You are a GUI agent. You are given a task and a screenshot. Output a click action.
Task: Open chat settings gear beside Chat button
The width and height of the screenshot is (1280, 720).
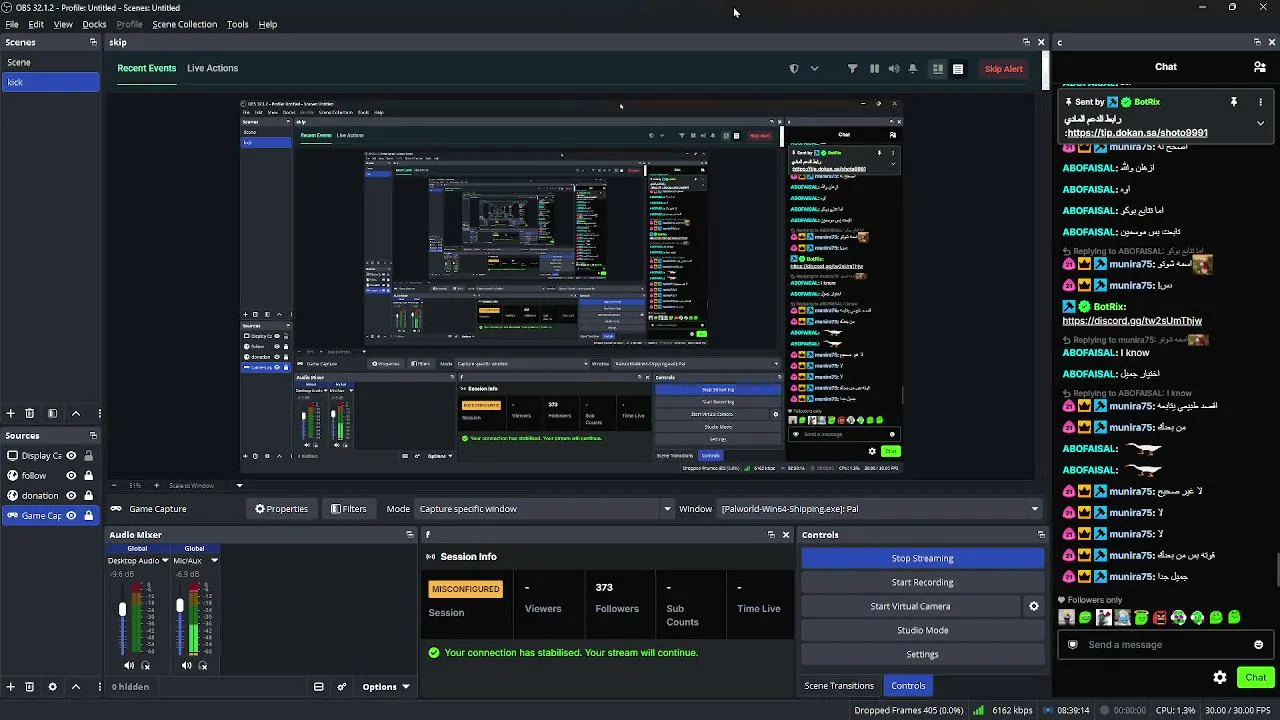coord(1220,677)
